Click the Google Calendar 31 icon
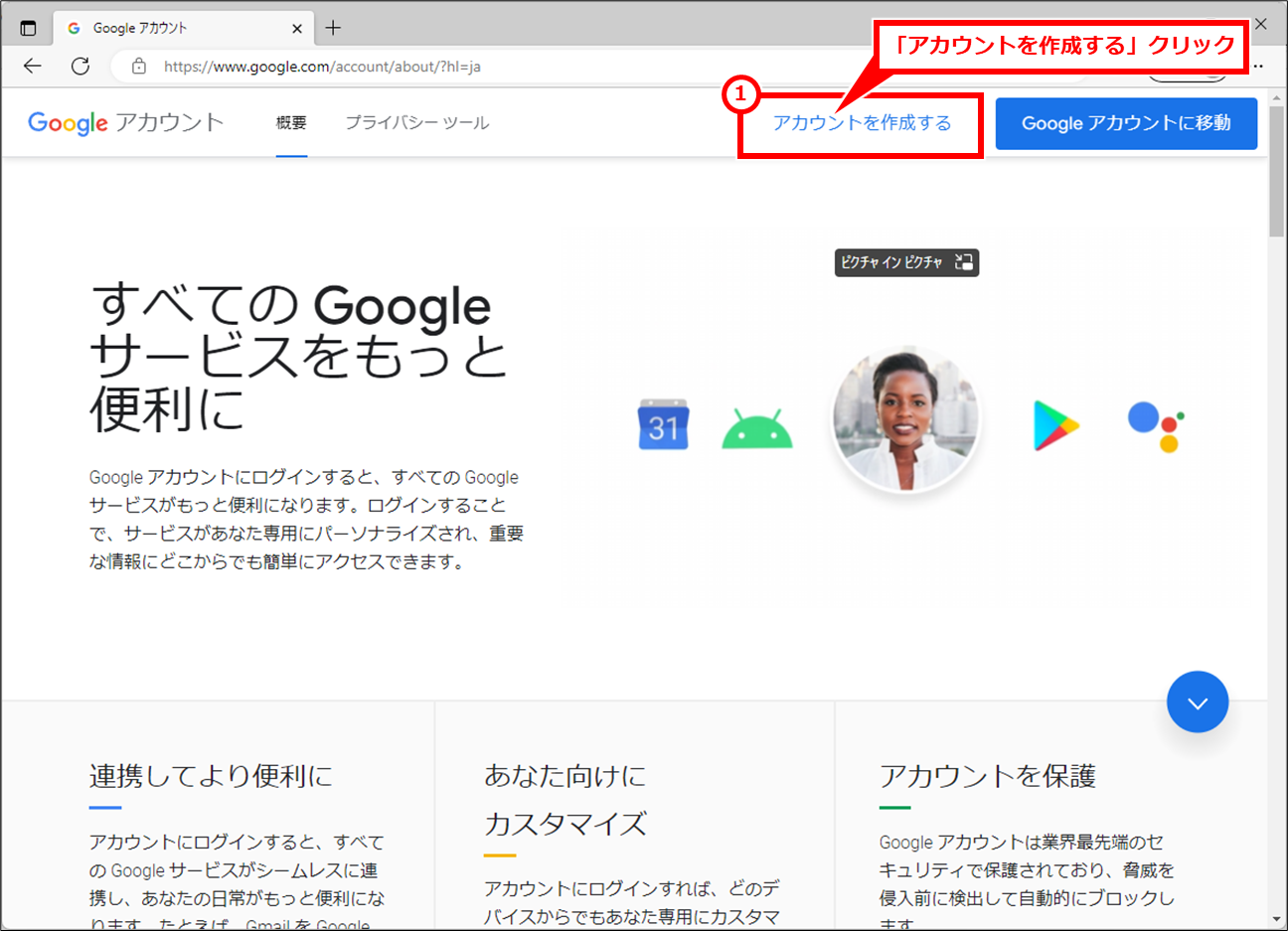The image size is (1288, 931). pyautogui.click(x=663, y=424)
